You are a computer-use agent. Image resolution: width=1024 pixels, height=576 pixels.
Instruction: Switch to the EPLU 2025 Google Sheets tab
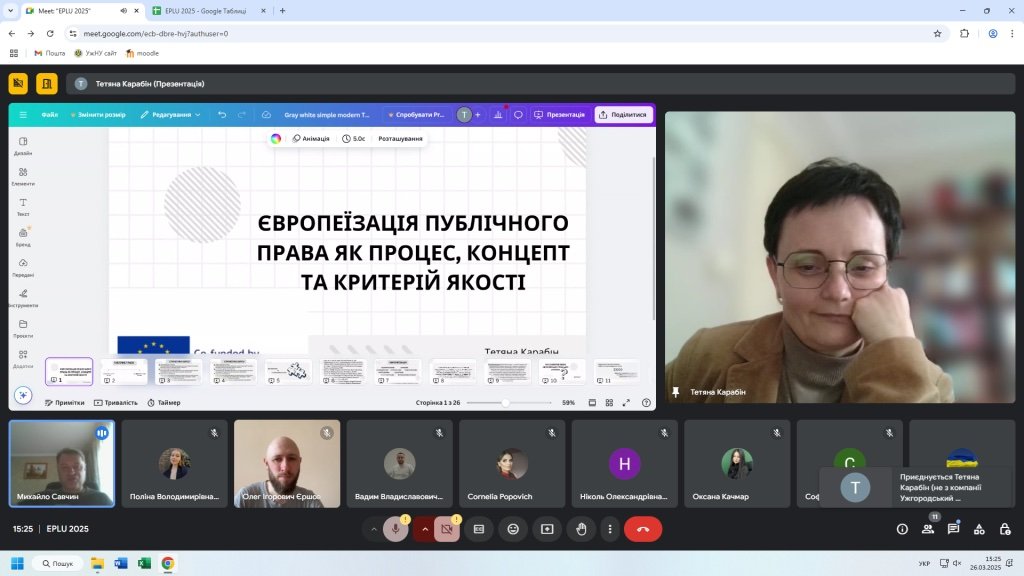coord(208,11)
